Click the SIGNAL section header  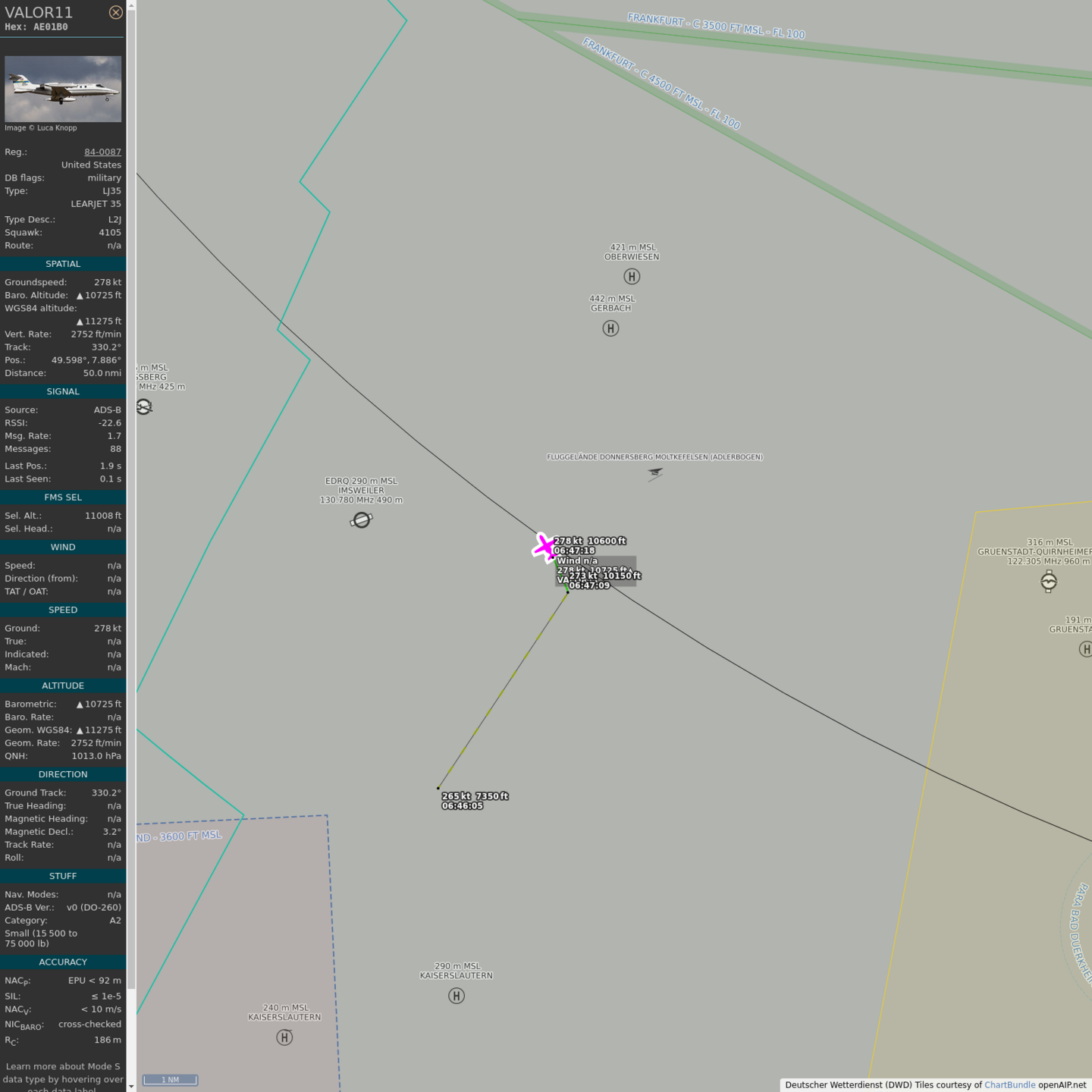(x=63, y=391)
